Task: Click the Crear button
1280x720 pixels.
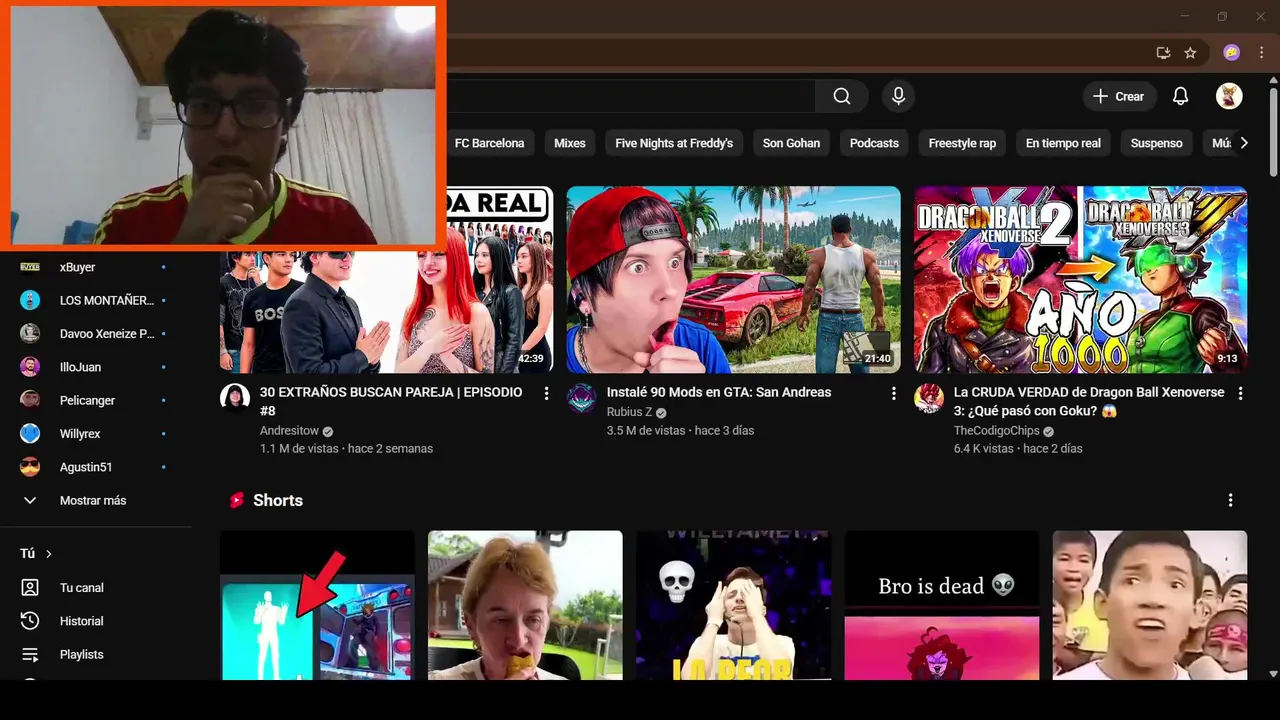Action: (x=1119, y=96)
